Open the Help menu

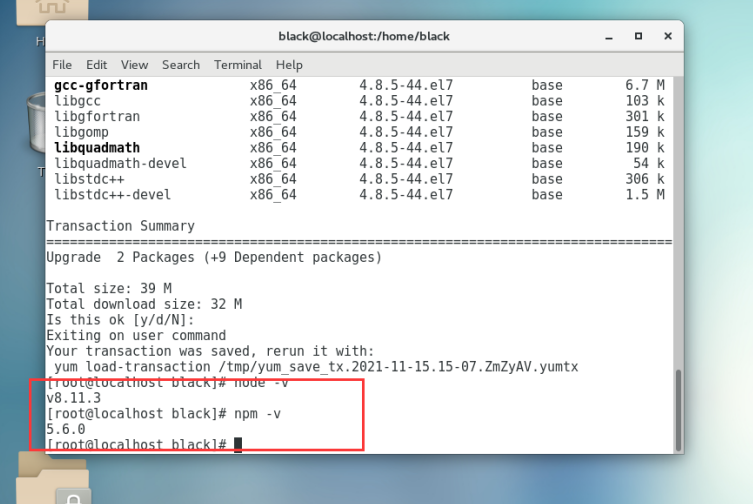[x=289, y=65]
